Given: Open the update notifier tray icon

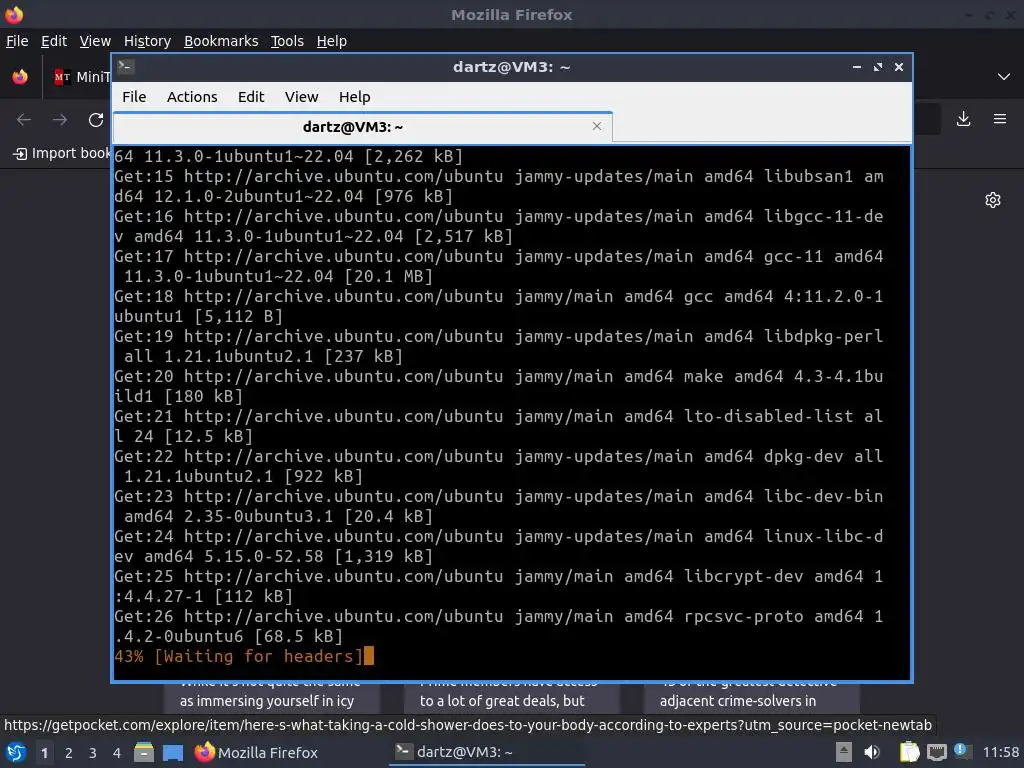Looking at the screenshot, I should point(962,751).
